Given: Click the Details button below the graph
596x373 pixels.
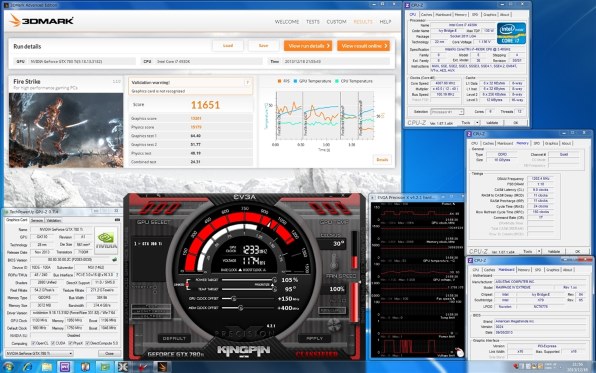Looking at the screenshot, I should point(382,160).
